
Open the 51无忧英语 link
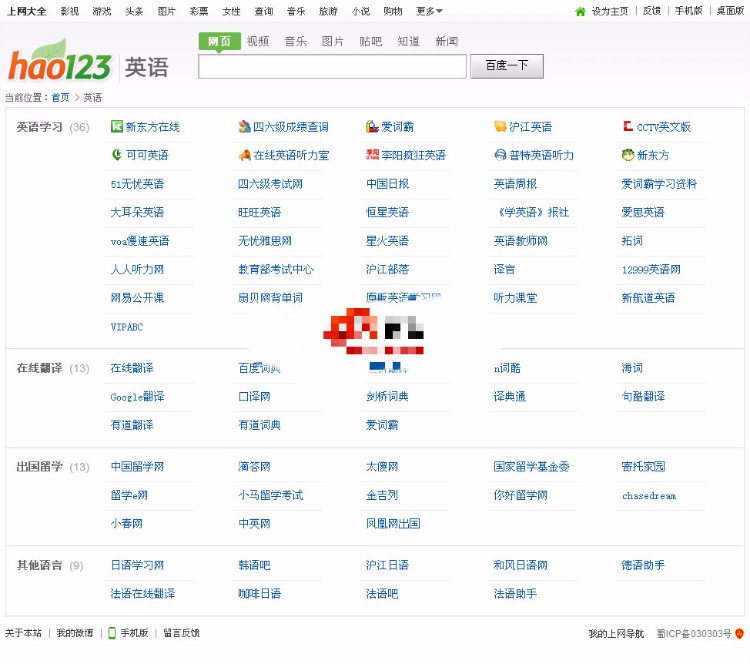tap(137, 184)
